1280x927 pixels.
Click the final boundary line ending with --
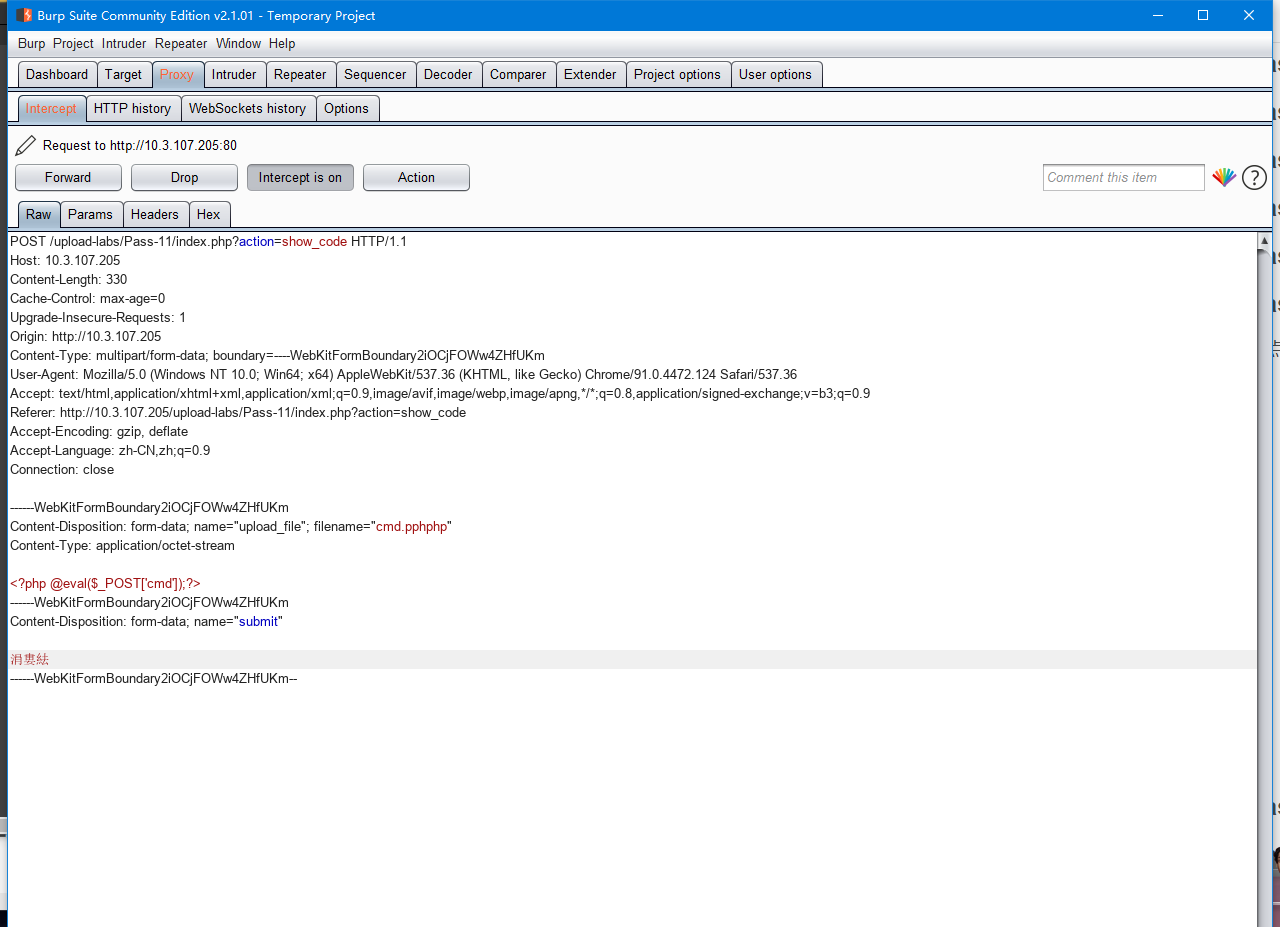point(154,679)
